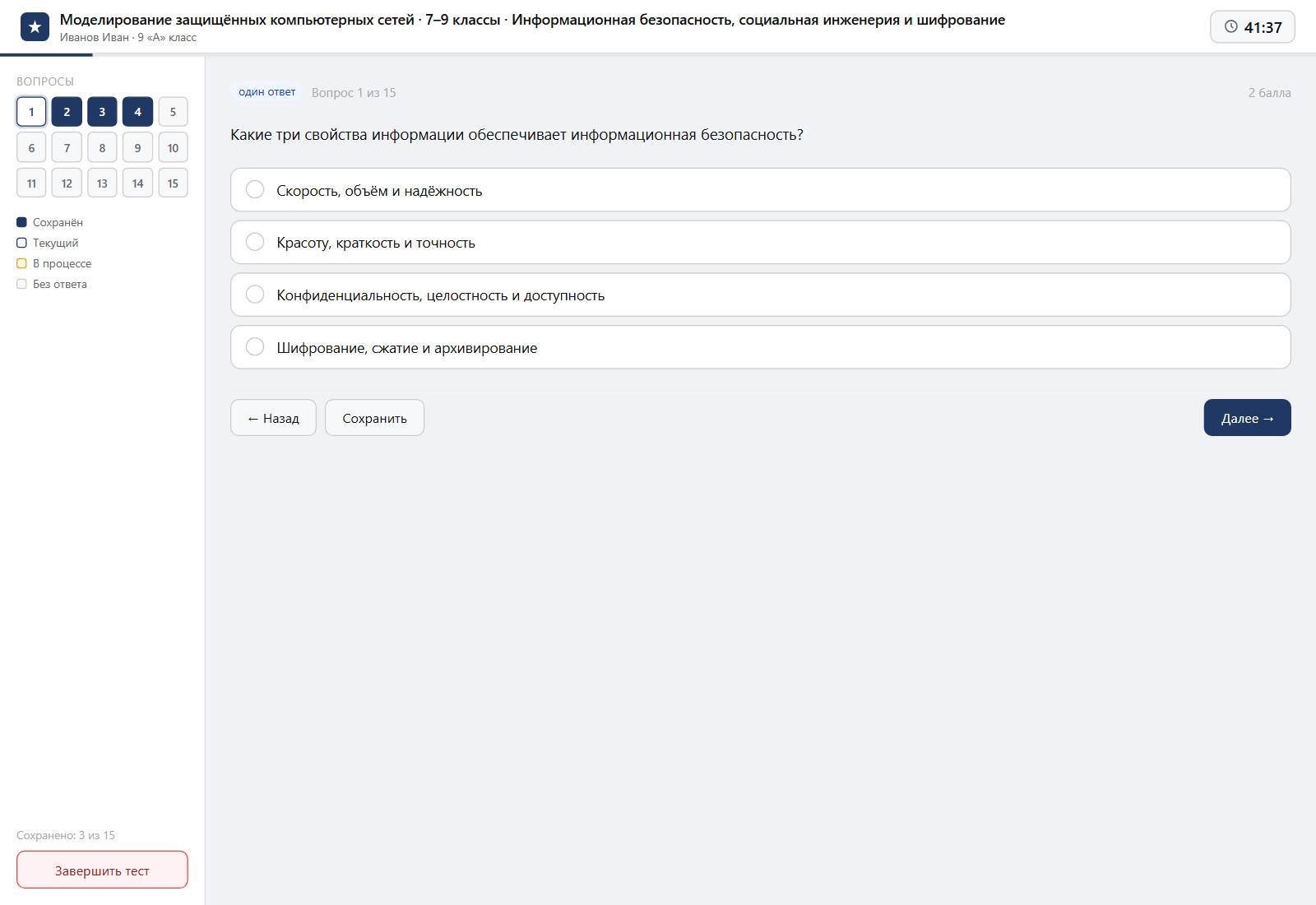Click the 'Текущий' legend entry
Screen dimensions: 1316x905
click(48, 243)
